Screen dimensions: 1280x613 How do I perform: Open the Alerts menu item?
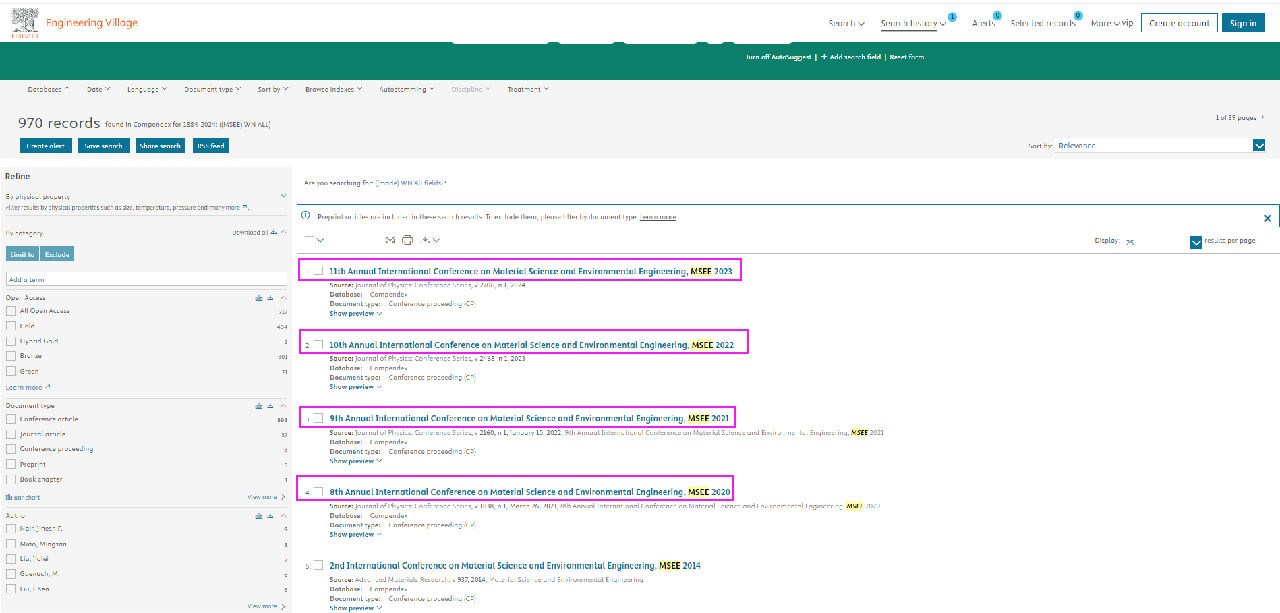tap(983, 23)
